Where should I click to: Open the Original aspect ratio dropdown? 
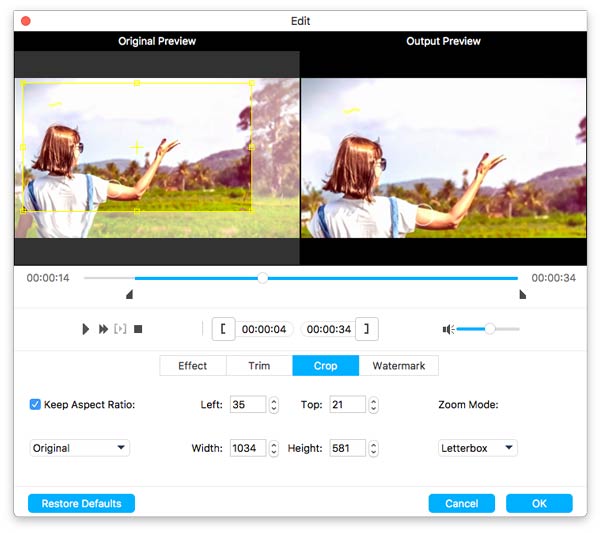(x=79, y=448)
